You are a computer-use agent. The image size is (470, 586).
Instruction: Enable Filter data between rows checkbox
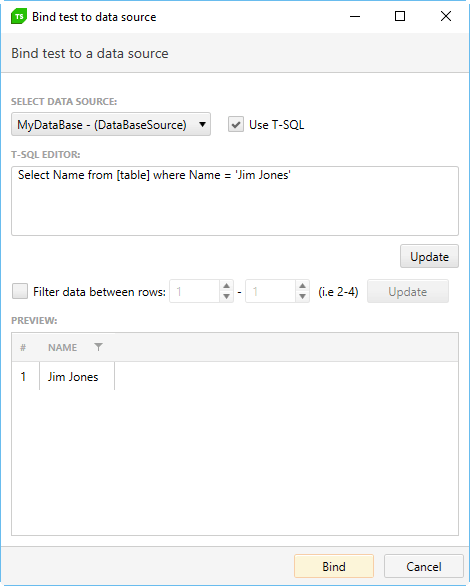20,291
